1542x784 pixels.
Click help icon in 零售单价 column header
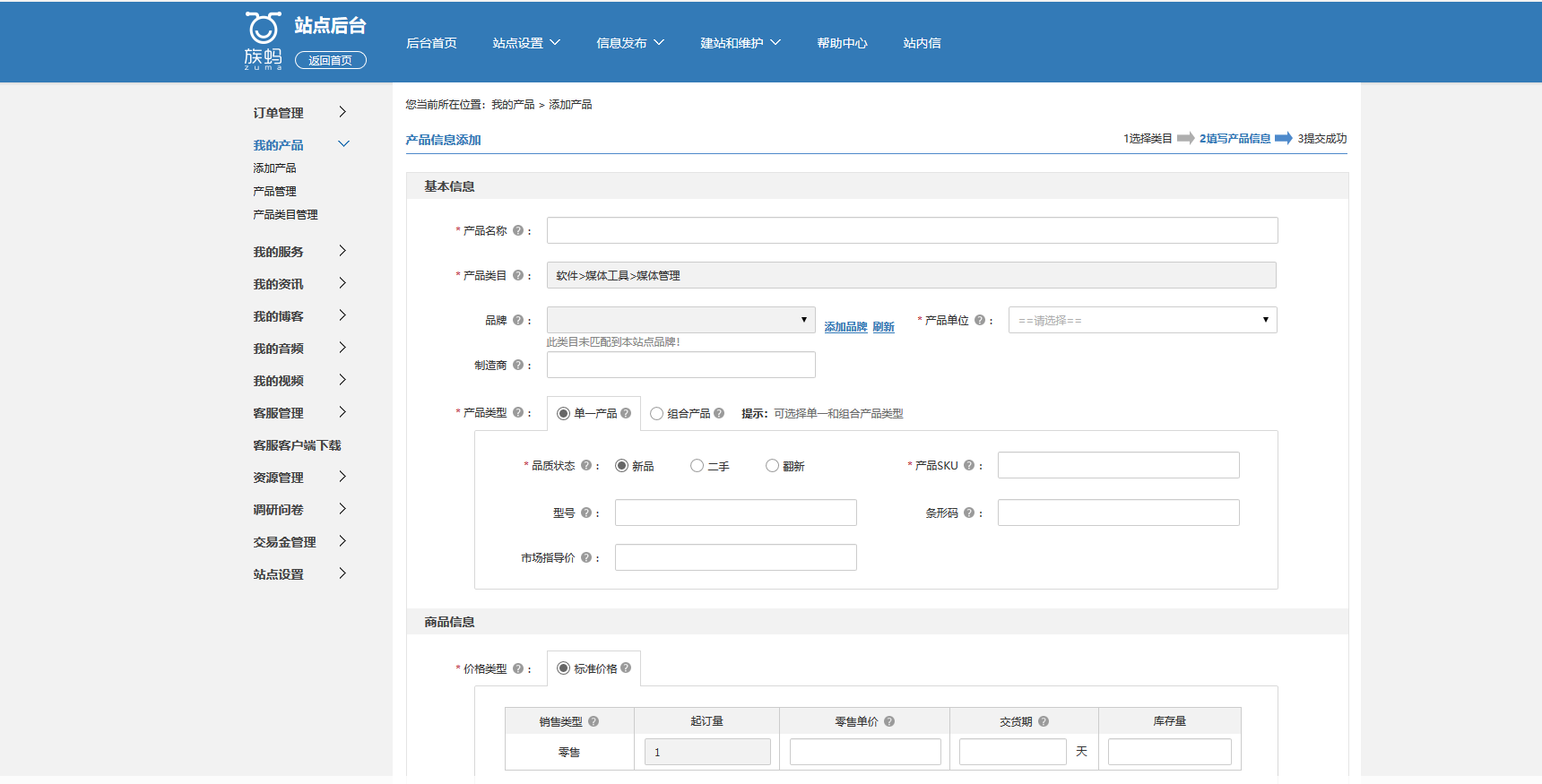click(x=889, y=721)
